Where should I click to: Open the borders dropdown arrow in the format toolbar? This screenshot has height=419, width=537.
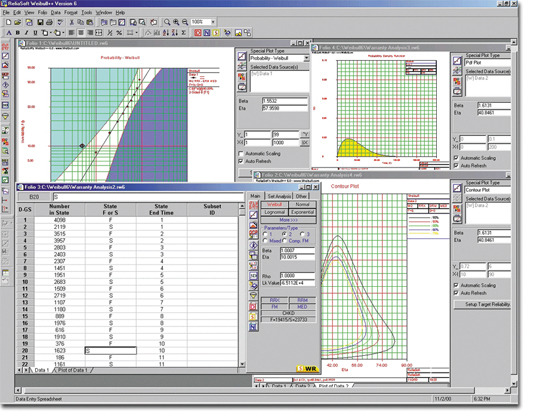tap(136, 33)
